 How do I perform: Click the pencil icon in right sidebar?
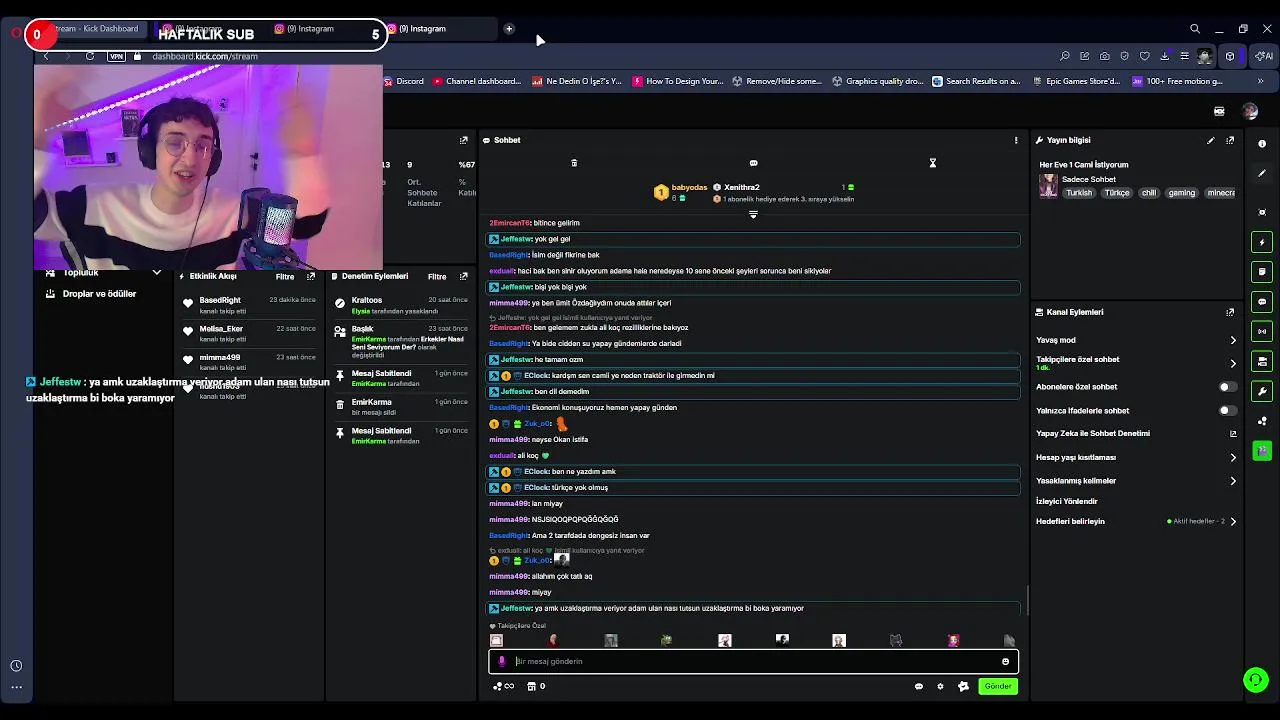click(x=1262, y=173)
